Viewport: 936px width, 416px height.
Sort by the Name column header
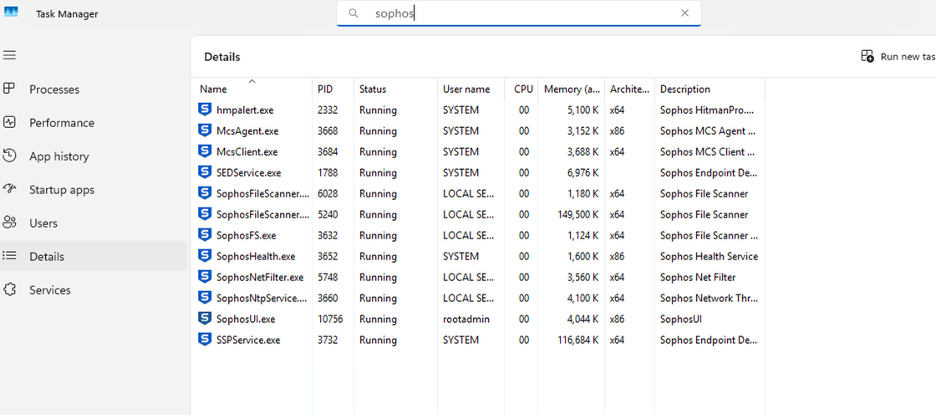click(x=213, y=89)
